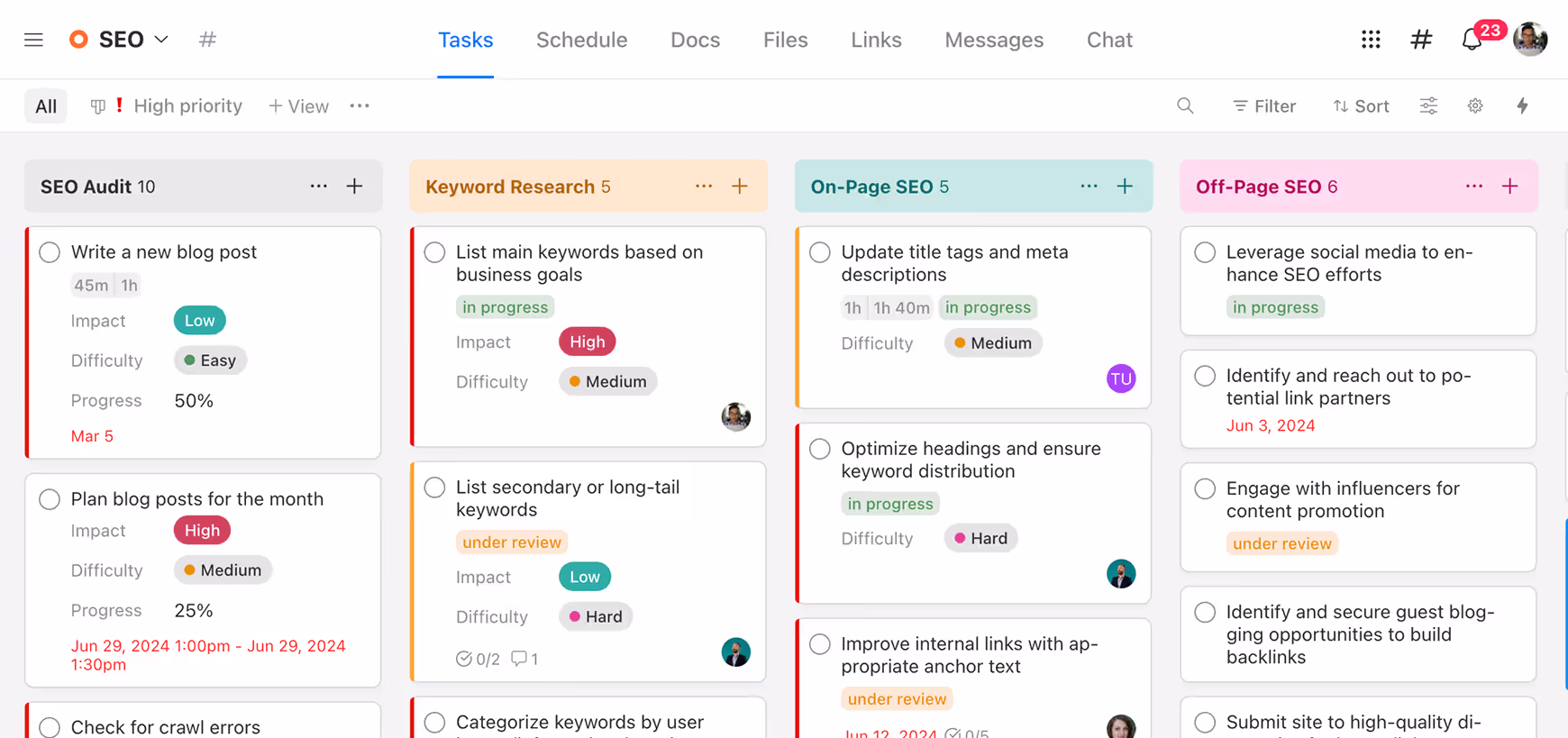Open the settings gear icon
The image size is (1568, 738).
1475,106
